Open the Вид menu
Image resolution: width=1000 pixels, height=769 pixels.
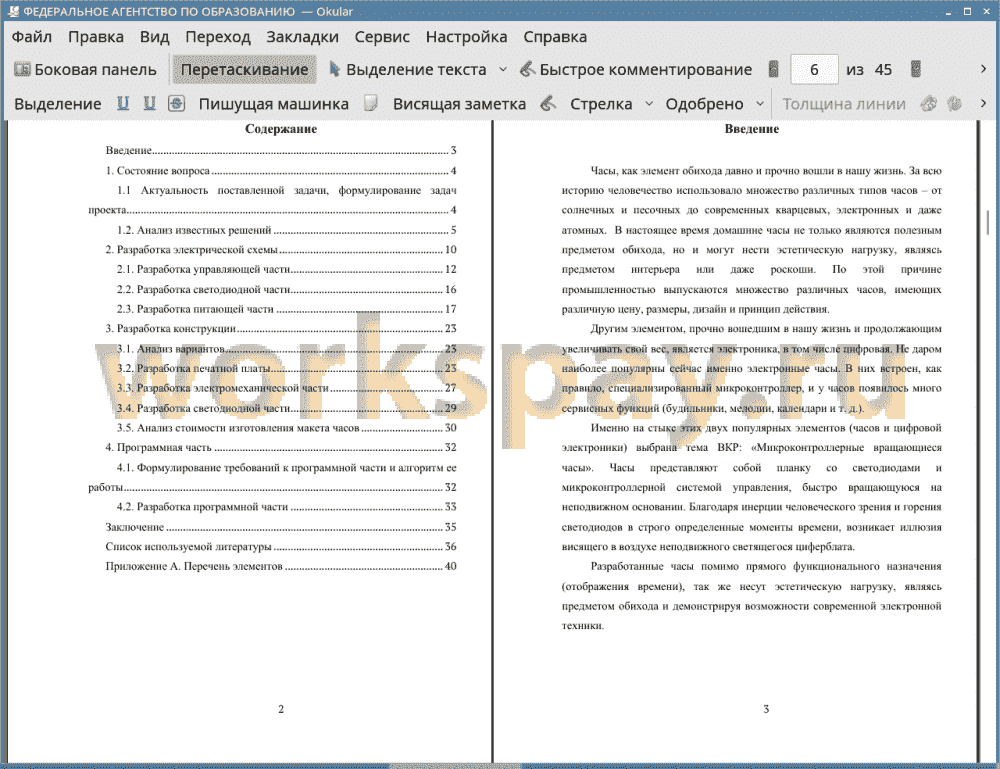[154, 37]
